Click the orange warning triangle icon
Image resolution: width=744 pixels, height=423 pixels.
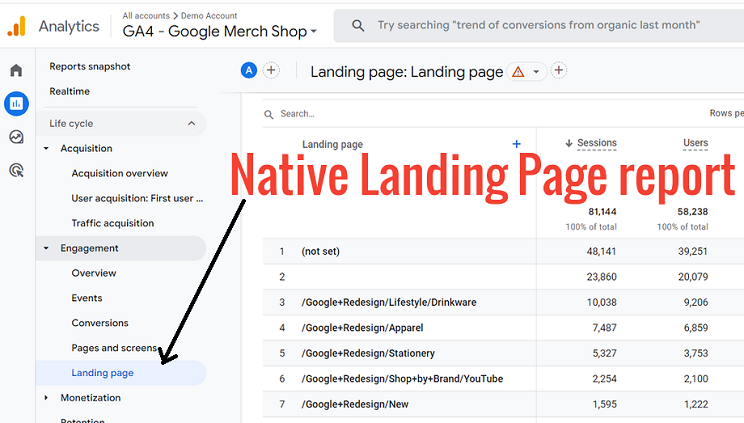pyautogui.click(x=518, y=72)
